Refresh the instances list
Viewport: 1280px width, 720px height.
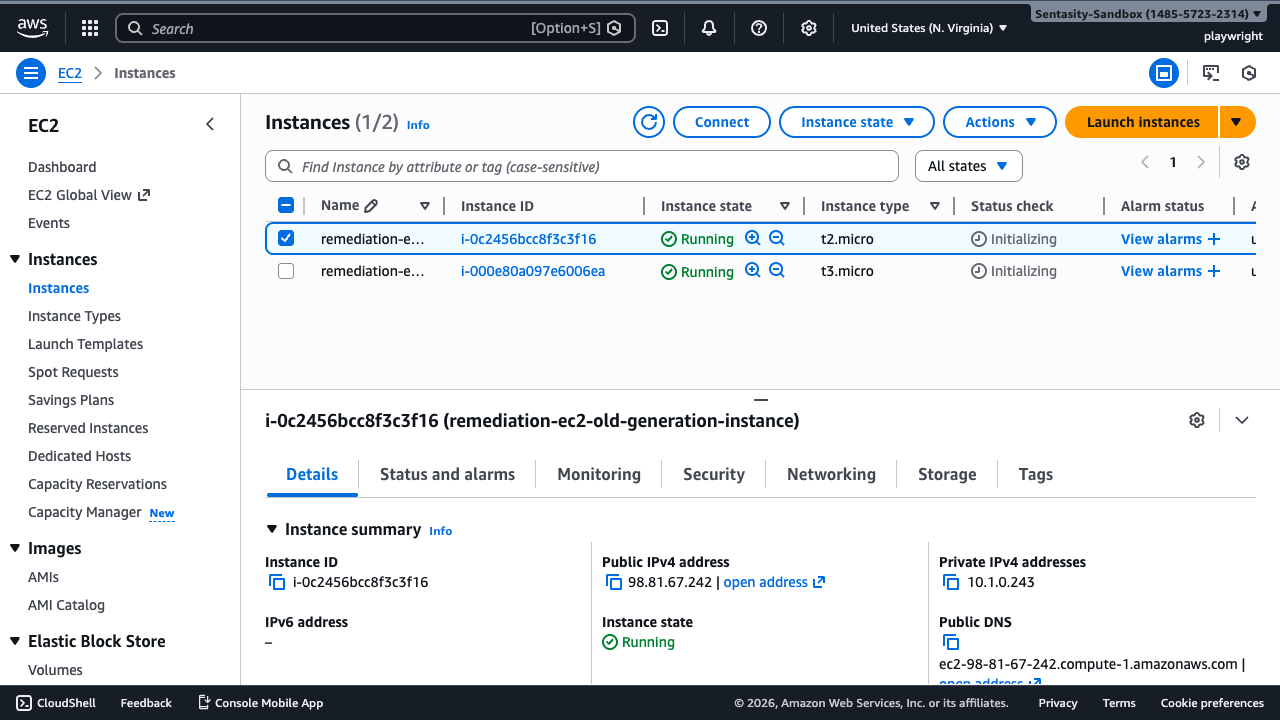pos(648,121)
